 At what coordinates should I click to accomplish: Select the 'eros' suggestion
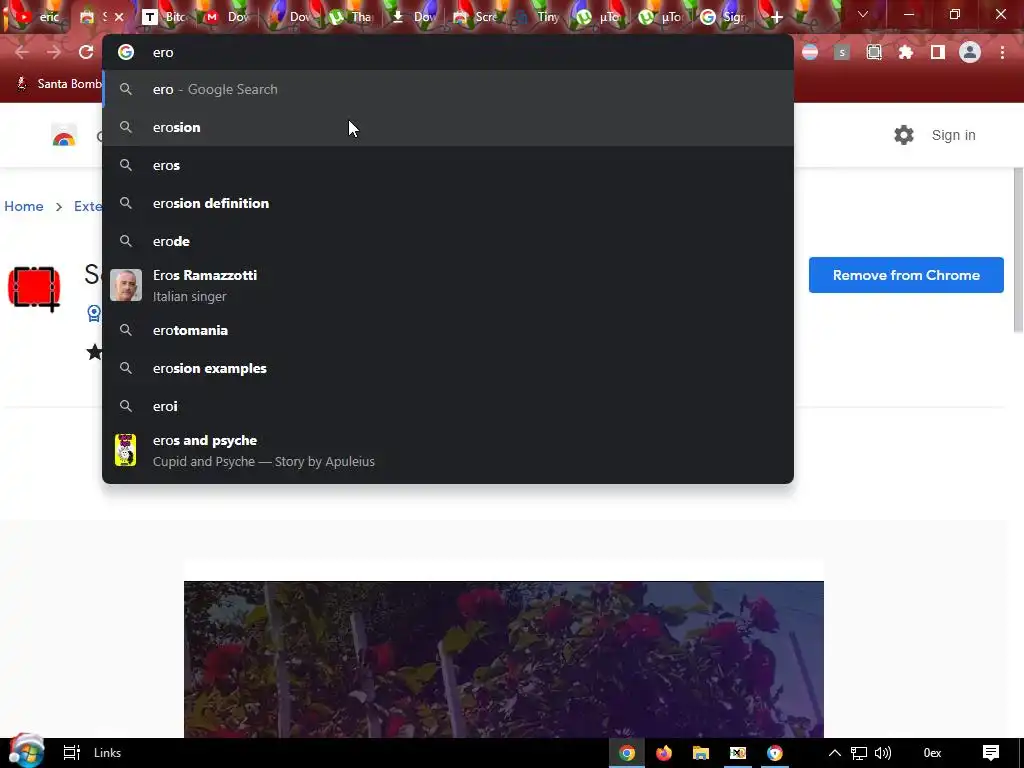(x=448, y=165)
